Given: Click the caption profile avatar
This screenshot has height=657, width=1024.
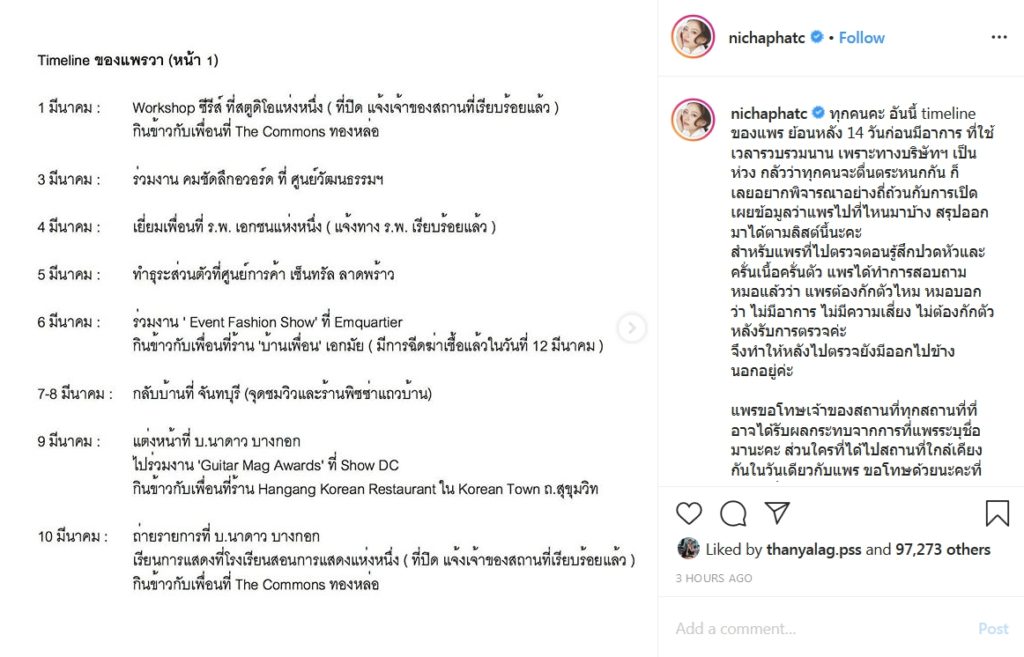Looking at the screenshot, I should coord(693,120).
